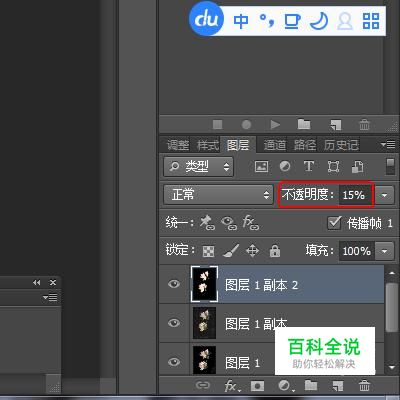Lock transparent pixels with checkerboard icon
This screenshot has height=400, width=400.
209,251
